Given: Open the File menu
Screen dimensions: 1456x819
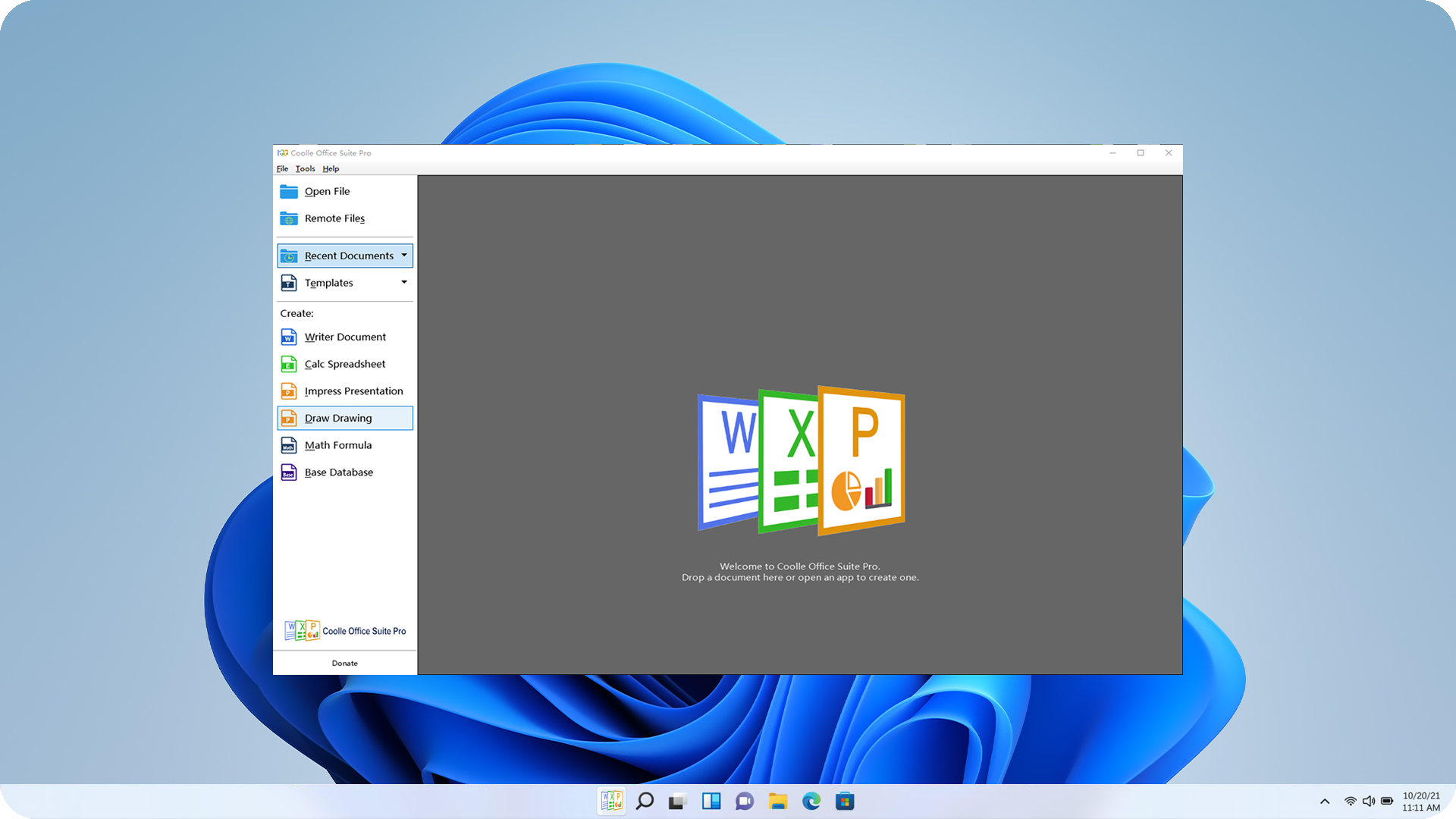Looking at the screenshot, I should point(282,168).
